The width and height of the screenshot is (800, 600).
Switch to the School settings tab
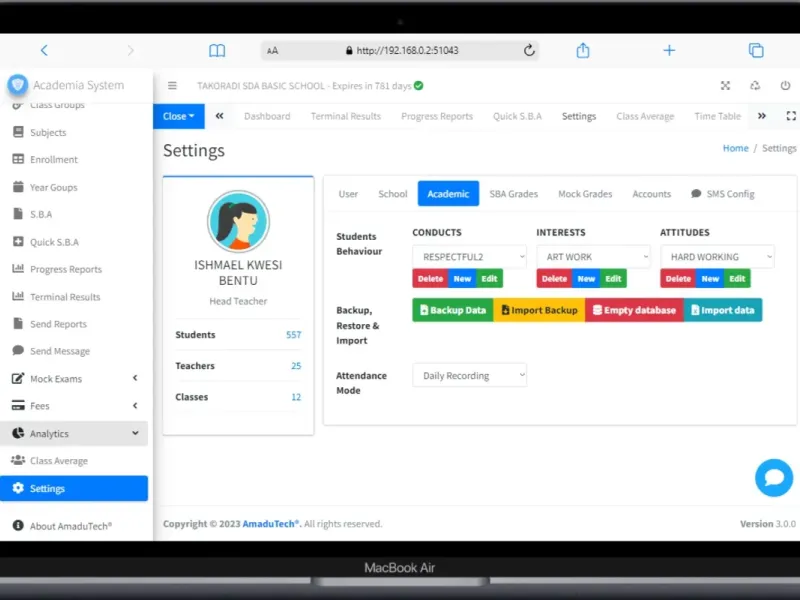click(393, 194)
